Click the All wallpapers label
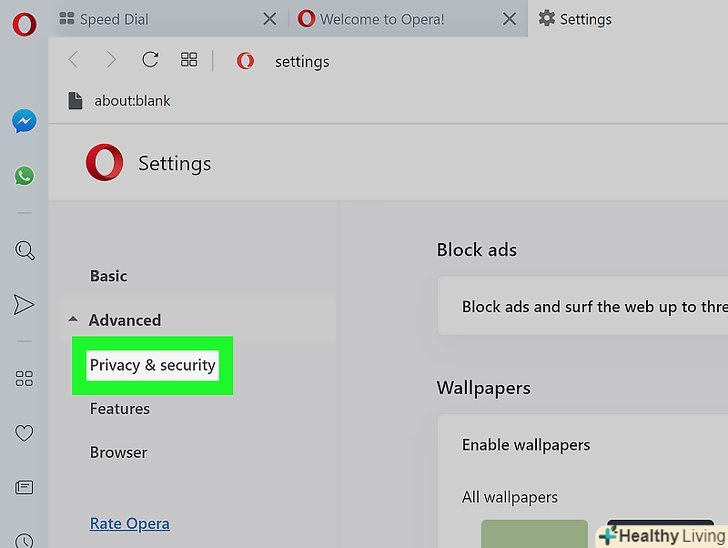The height and width of the screenshot is (548, 728). click(509, 497)
